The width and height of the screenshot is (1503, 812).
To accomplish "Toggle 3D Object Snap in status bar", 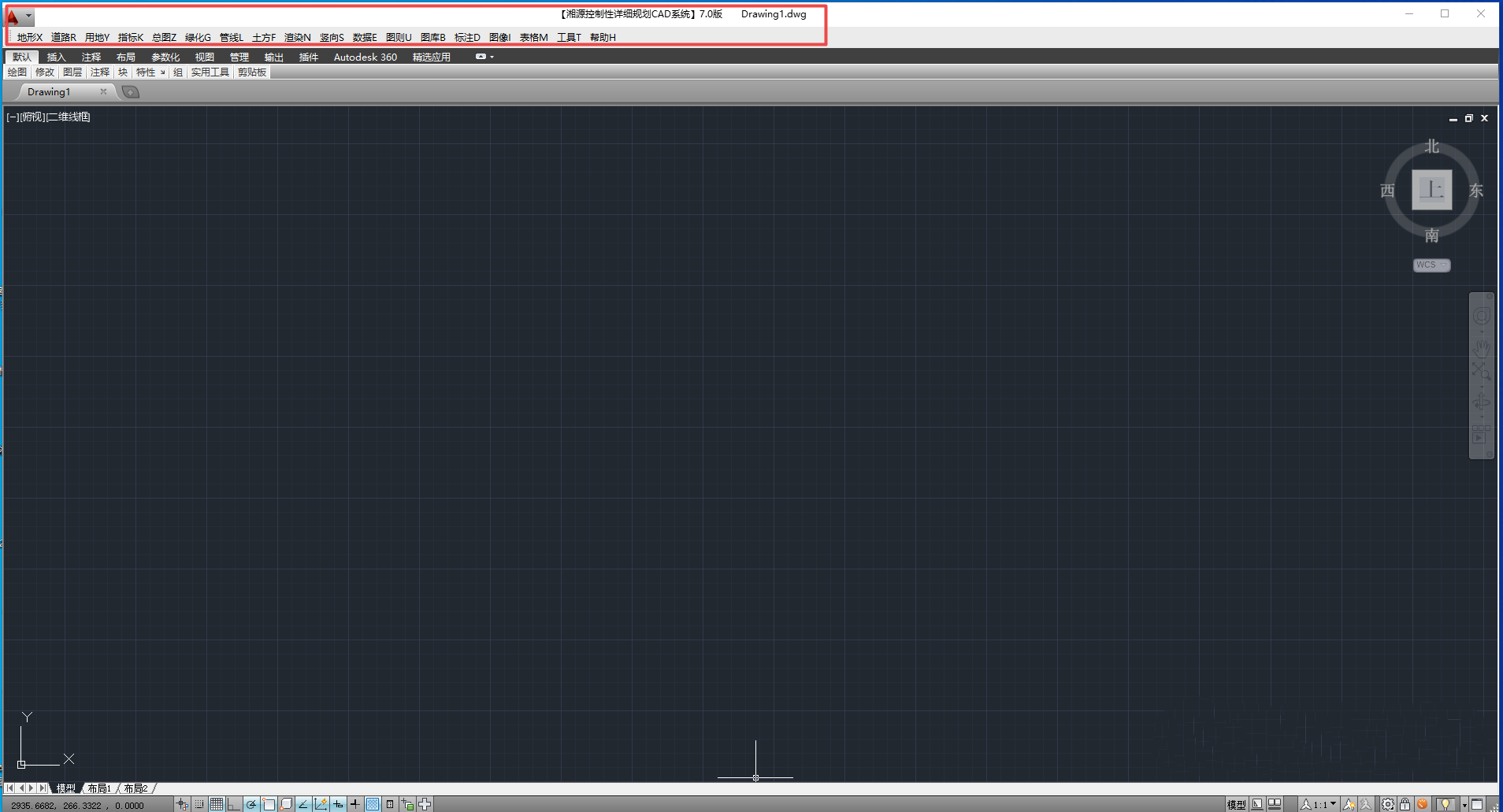I will 286,804.
